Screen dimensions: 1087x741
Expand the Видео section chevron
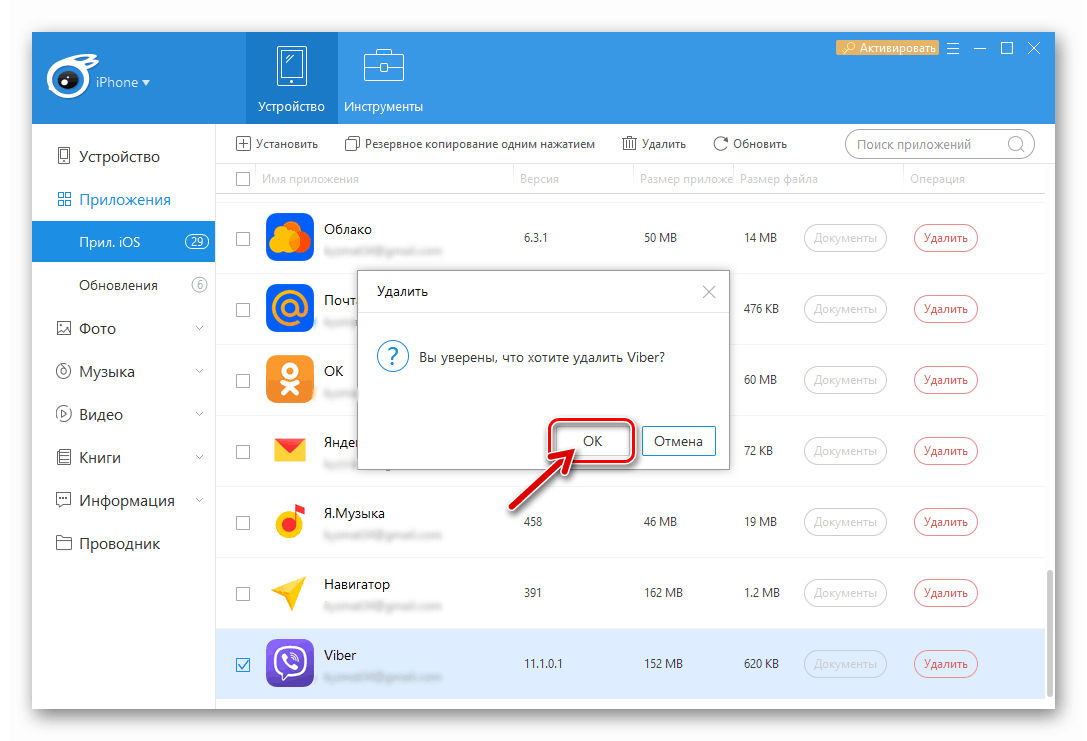199,414
